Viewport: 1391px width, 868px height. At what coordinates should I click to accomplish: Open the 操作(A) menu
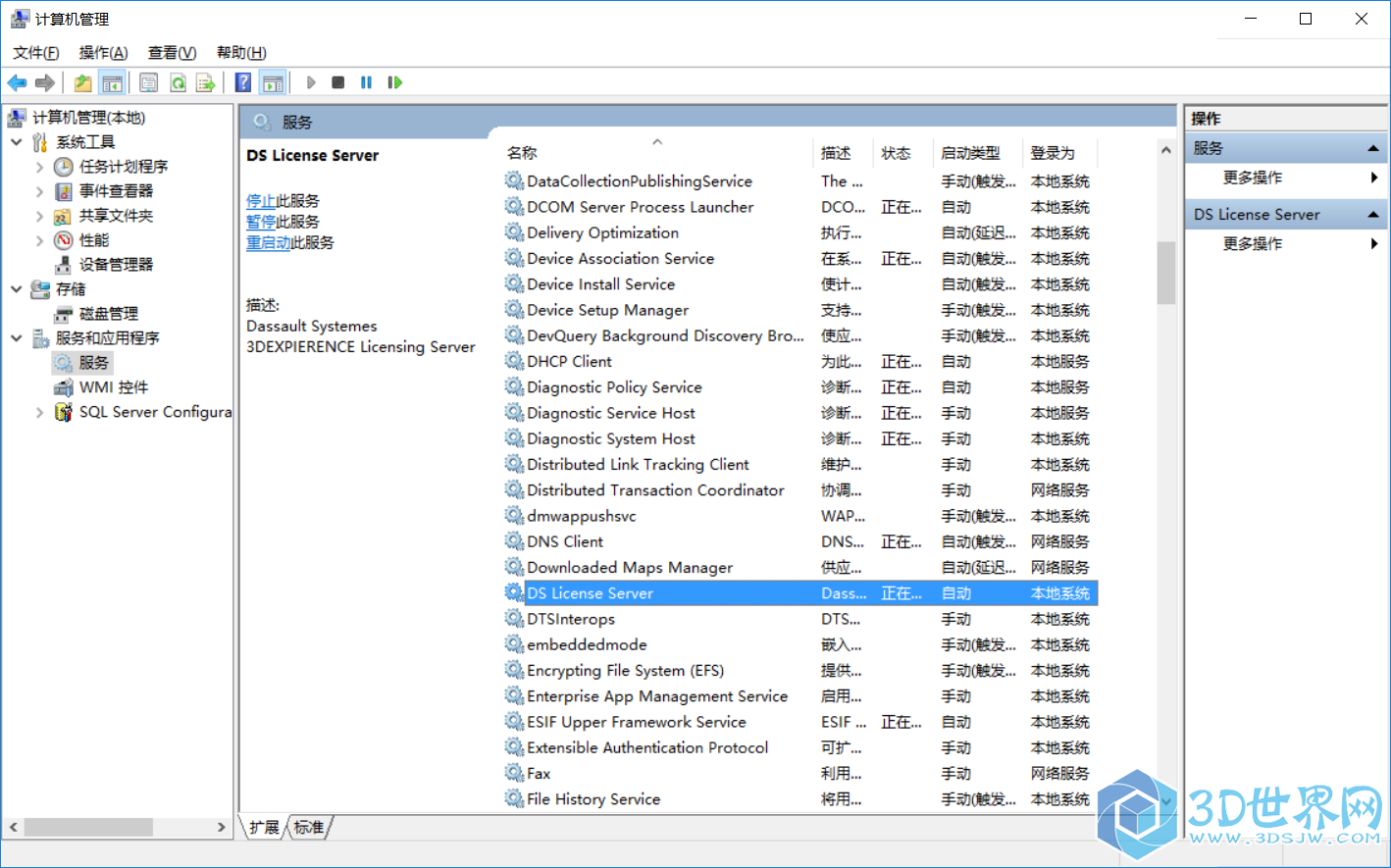point(103,53)
